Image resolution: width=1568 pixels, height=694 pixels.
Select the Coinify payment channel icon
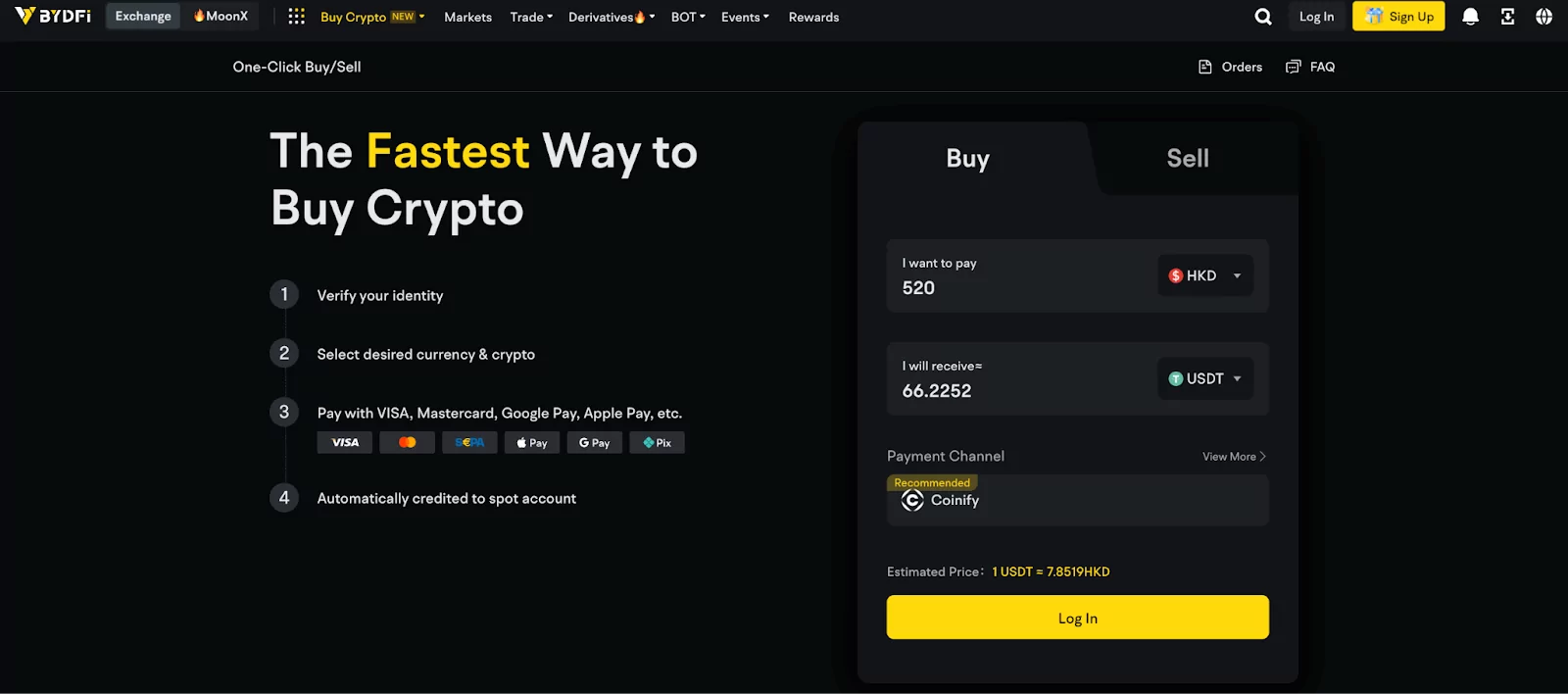click(x=912, y=501)
